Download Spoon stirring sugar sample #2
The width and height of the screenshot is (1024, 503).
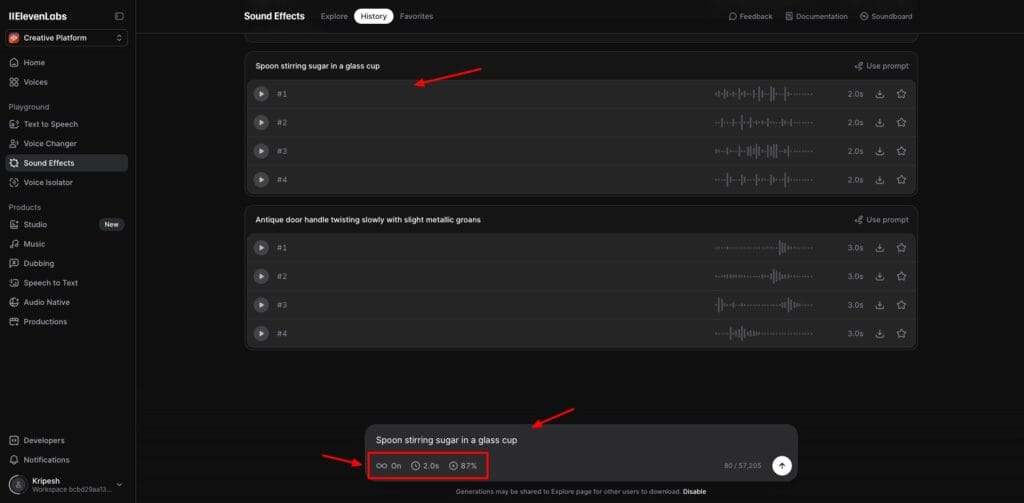point(880,123)
